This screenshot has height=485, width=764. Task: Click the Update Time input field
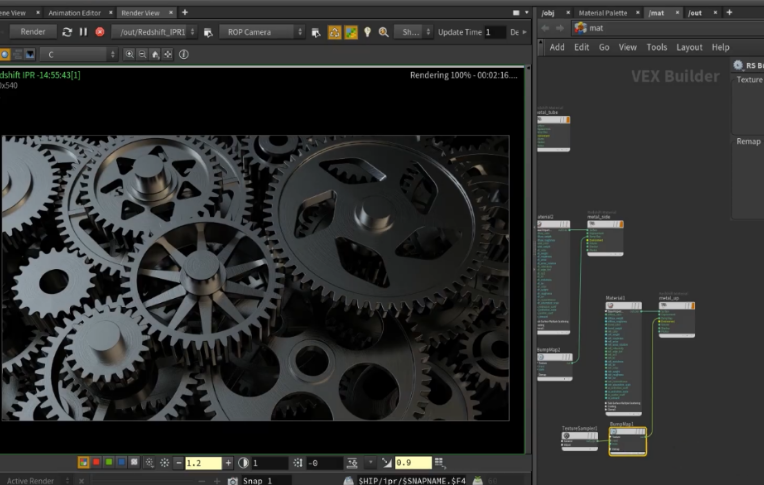point(494,32)
